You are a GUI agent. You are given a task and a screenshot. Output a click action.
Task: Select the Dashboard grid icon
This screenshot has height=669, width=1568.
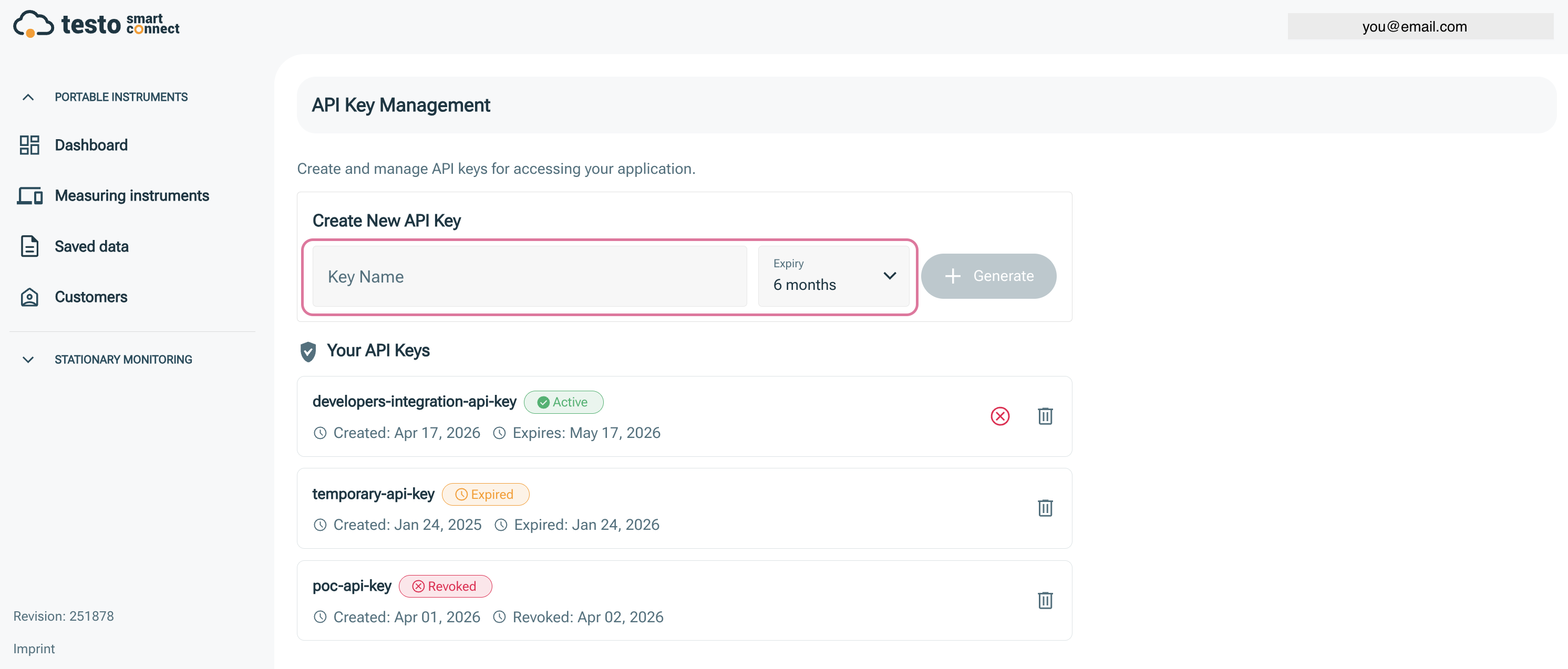pos(29,145)
